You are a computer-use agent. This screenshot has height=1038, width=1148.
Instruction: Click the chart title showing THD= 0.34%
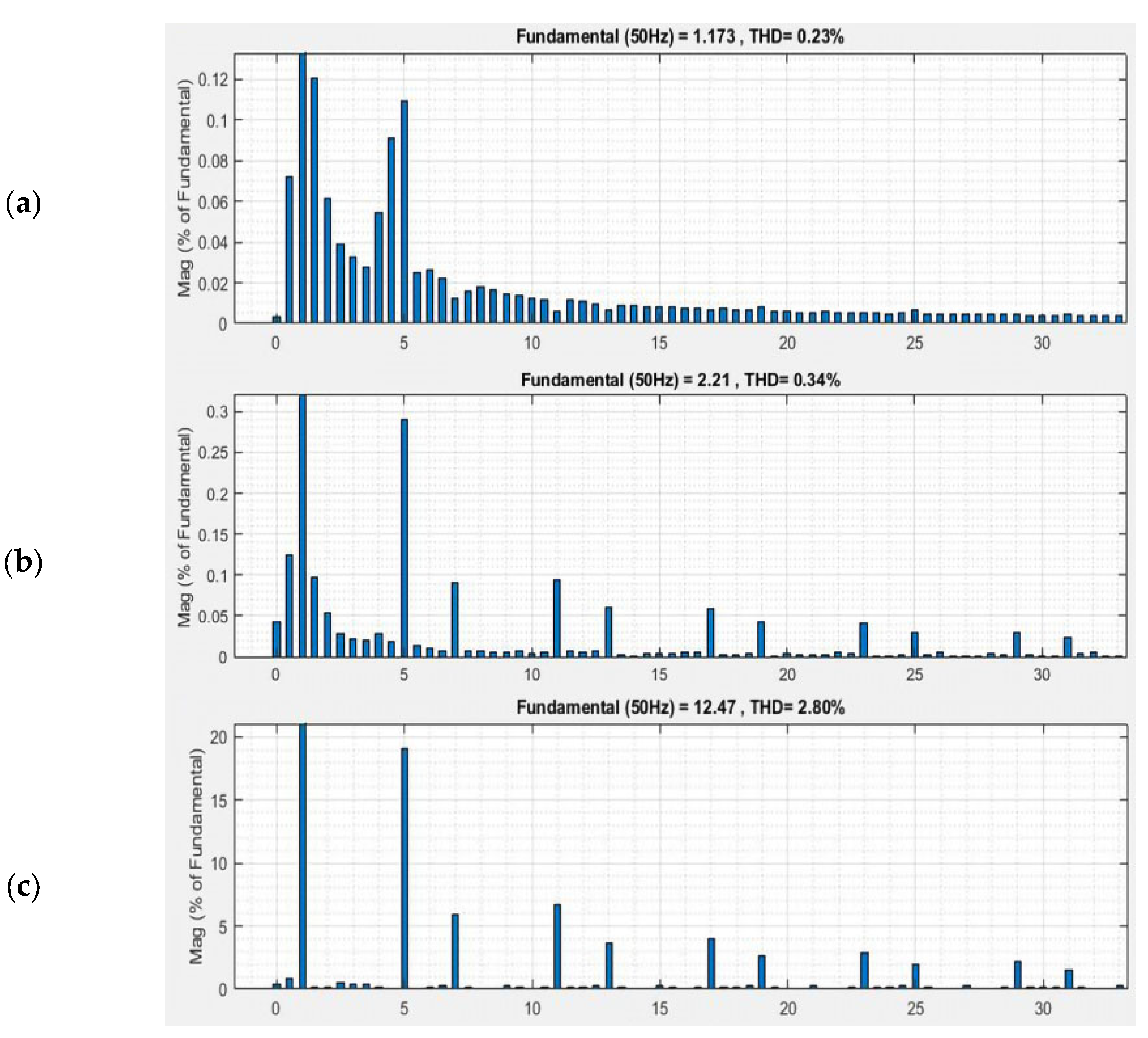coord(680,380)
